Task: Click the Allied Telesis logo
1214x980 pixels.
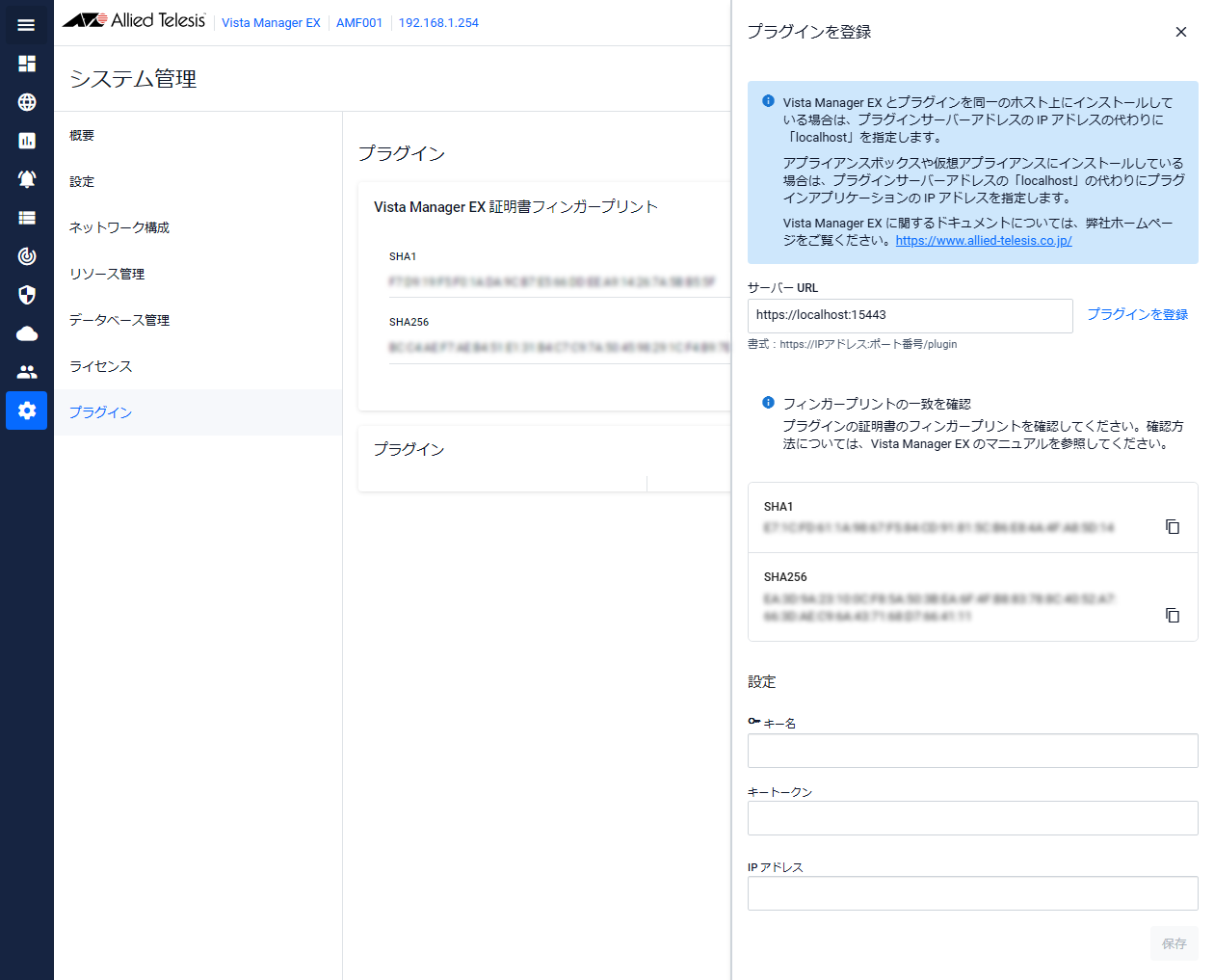Action: 134,20
